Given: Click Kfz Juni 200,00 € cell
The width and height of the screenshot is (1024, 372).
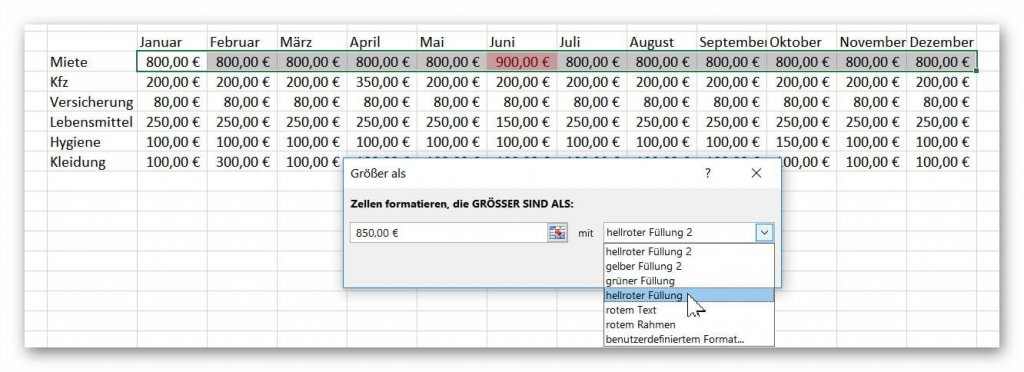Looking at the screenshot, I should click(x=522, y=82).
